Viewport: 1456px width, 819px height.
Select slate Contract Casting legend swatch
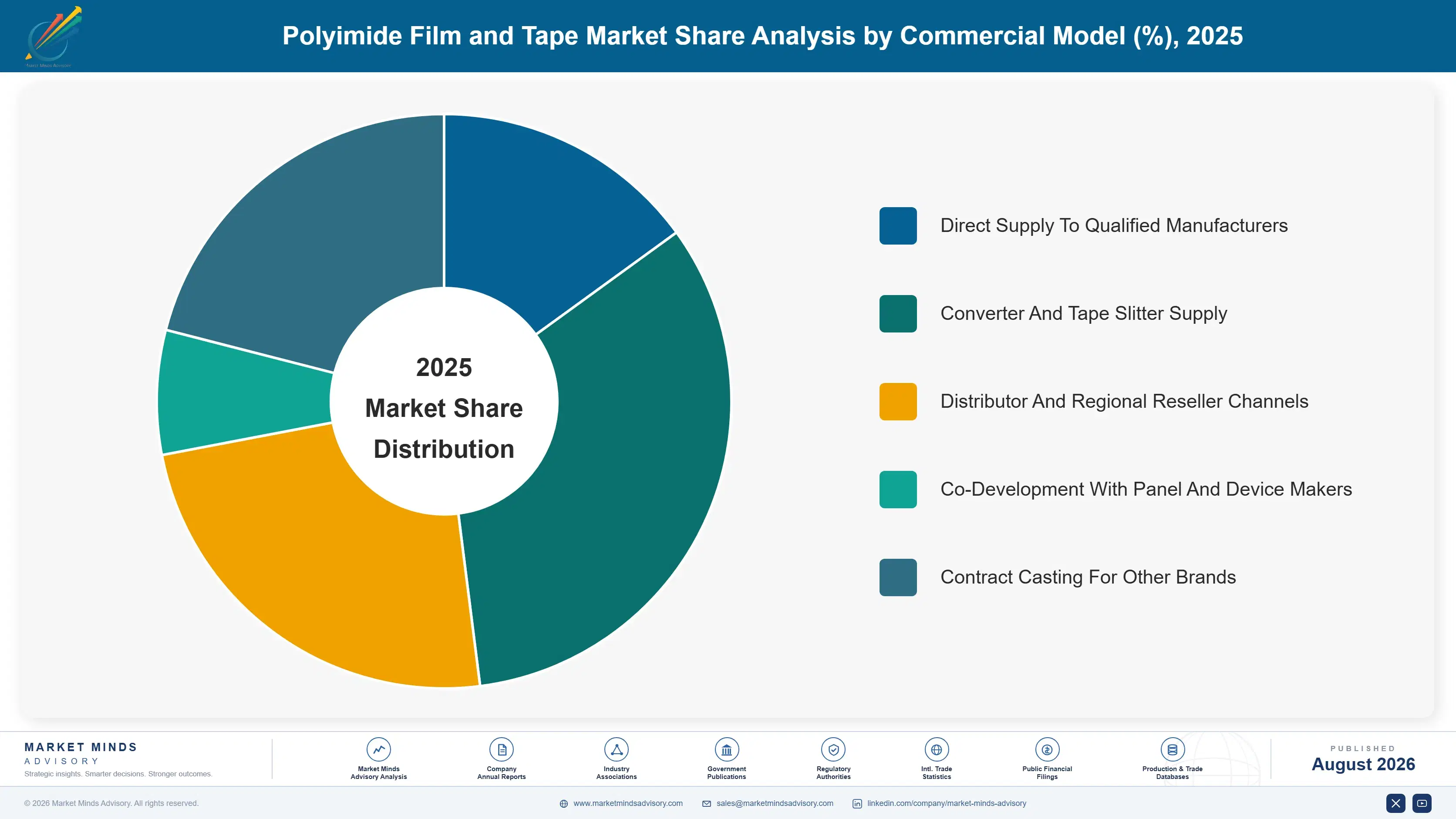point(897,577)
